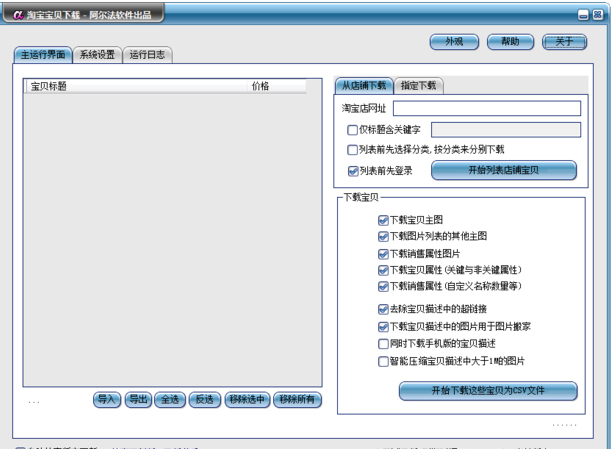Click the 关于 about button
The width and height of the screenshot is (612, 449).
(x=564, y=42)
